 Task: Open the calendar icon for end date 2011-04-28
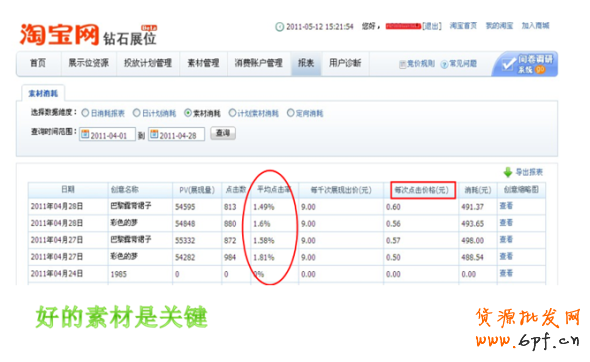[x=154, y=134]
